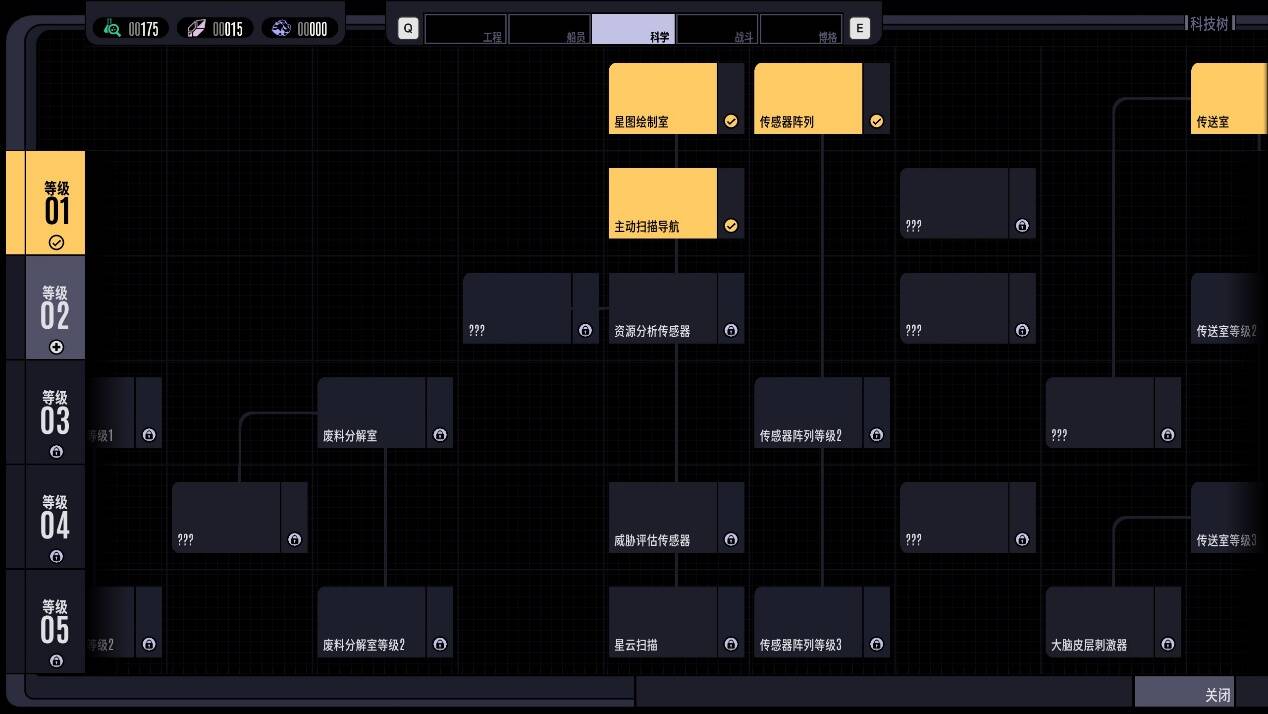The width and height of the screenshot is (1268, 714).
Task: Click the checkmark on 主动扫描导航 node
Action: [x=731, y=226]
